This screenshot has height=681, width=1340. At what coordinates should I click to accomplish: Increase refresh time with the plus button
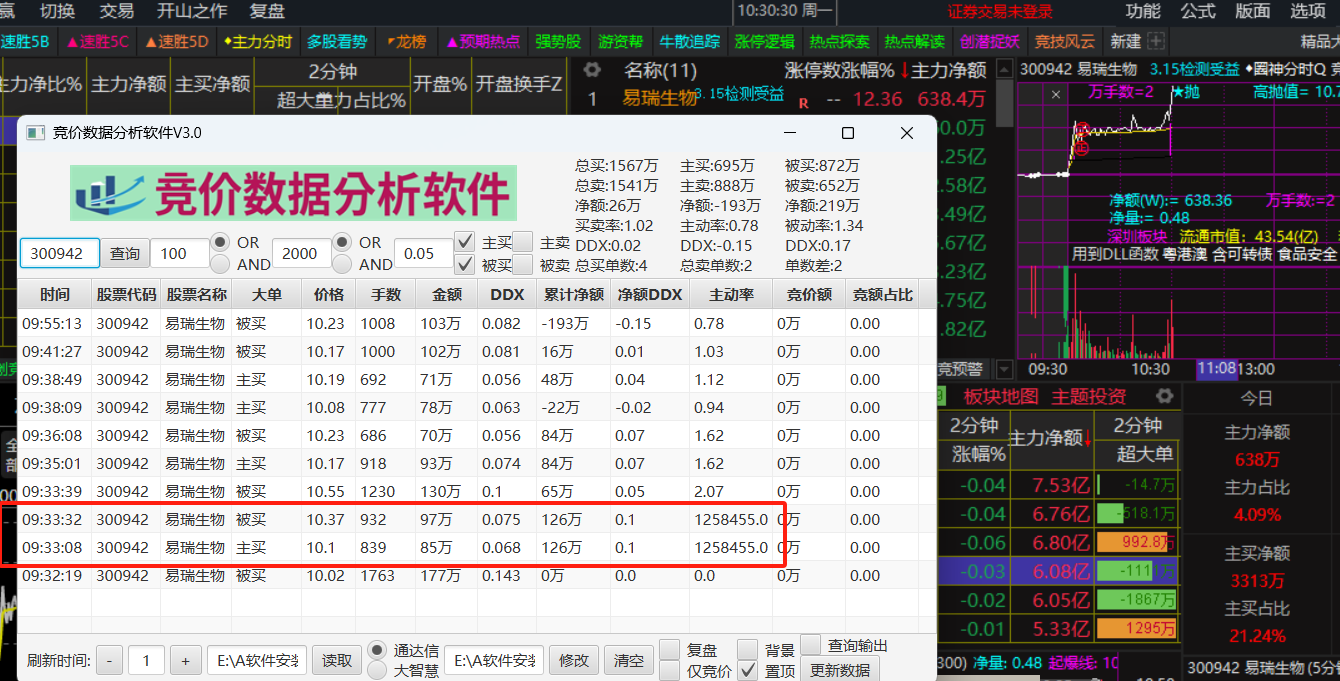pos(184,661)
